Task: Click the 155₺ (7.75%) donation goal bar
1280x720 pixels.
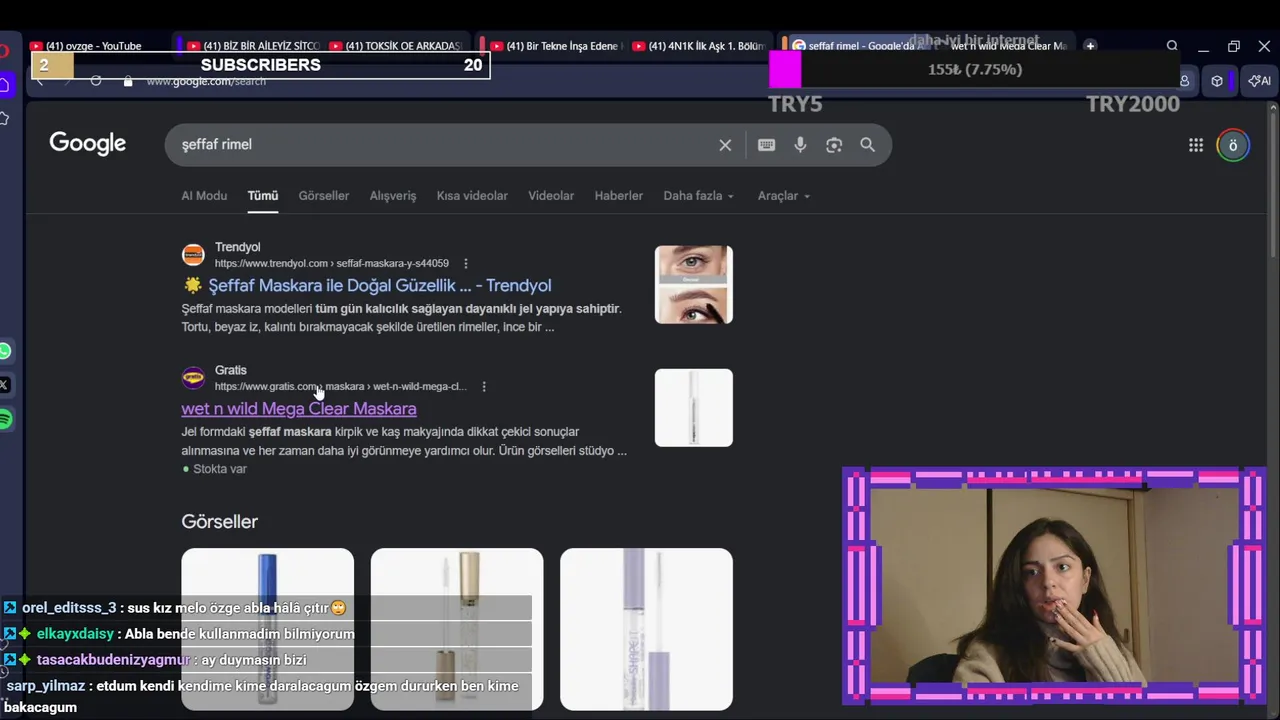Action: click(x=975, y=70)
